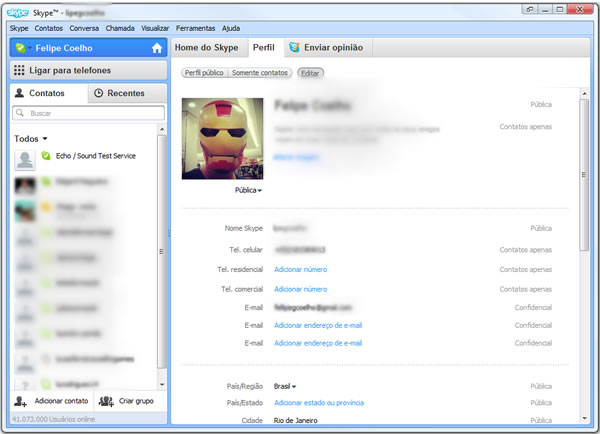
Task: Select the Perfil tab
Action: pyautogui.click(x=264, y=47)
